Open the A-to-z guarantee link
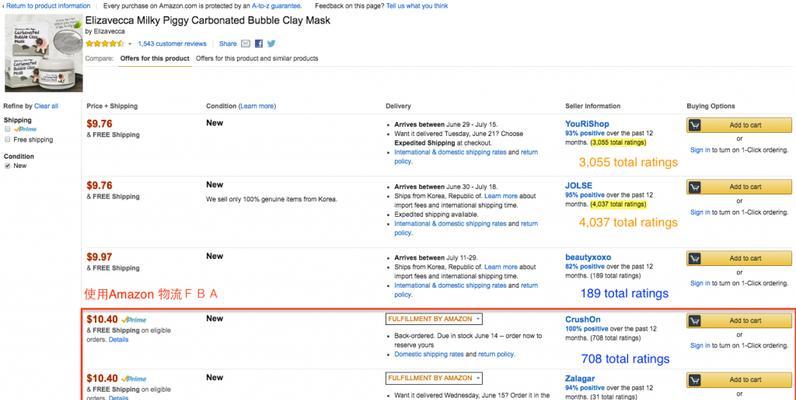This screenshot has width=796, height=400. click(276, 6)
